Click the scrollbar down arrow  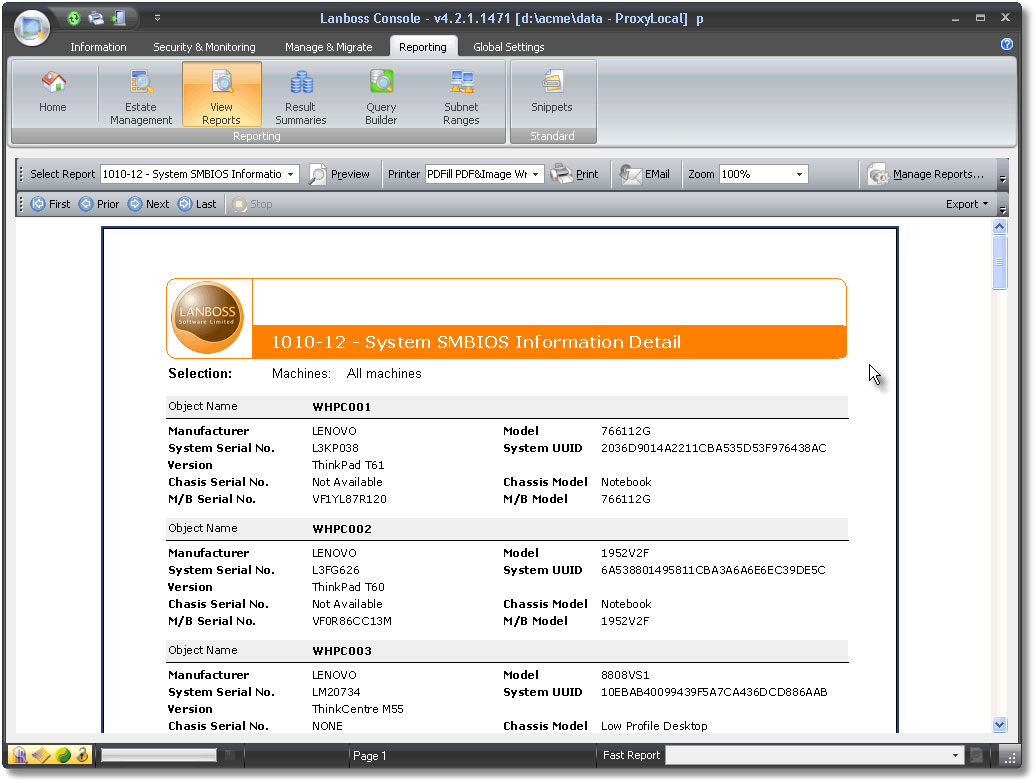point(1000,724)
